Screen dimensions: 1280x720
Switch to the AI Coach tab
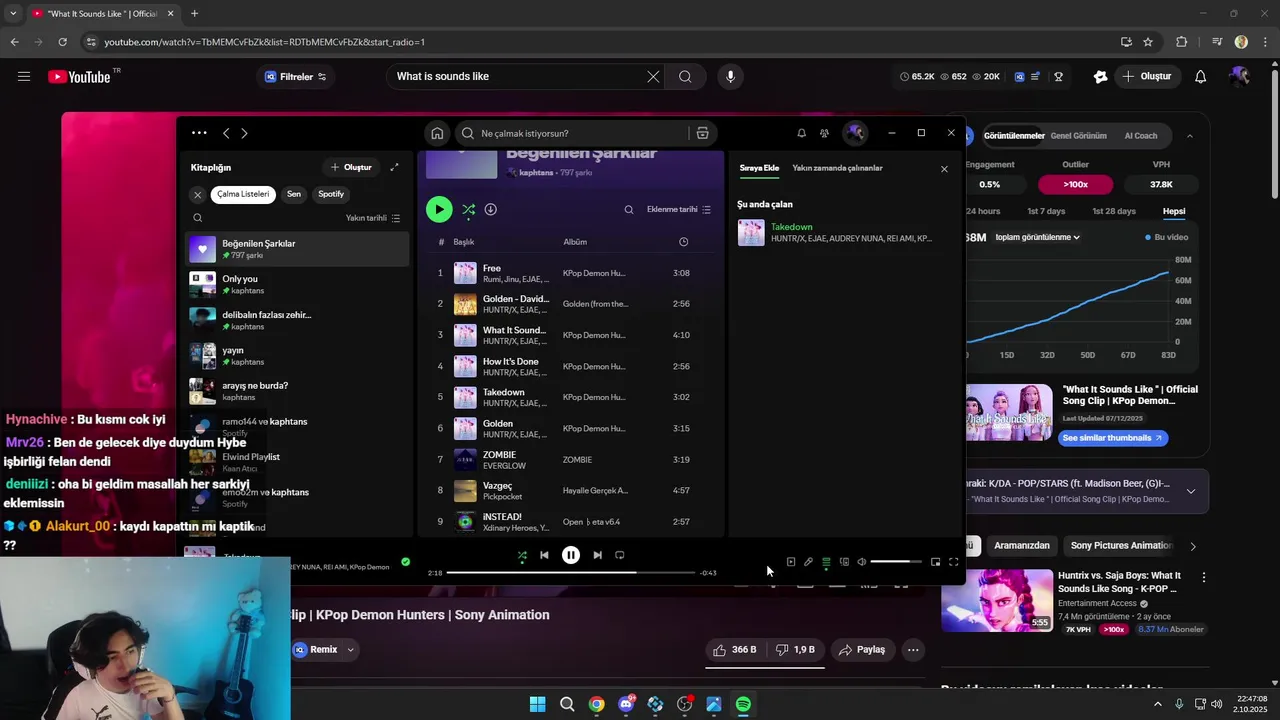[x=1141, y=136]
